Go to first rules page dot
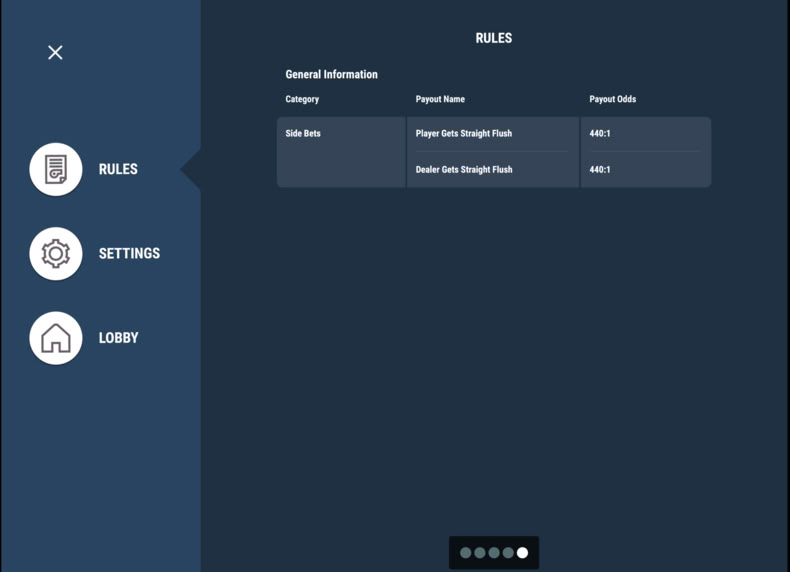790x572 pixels. click(x=466, y=553)
